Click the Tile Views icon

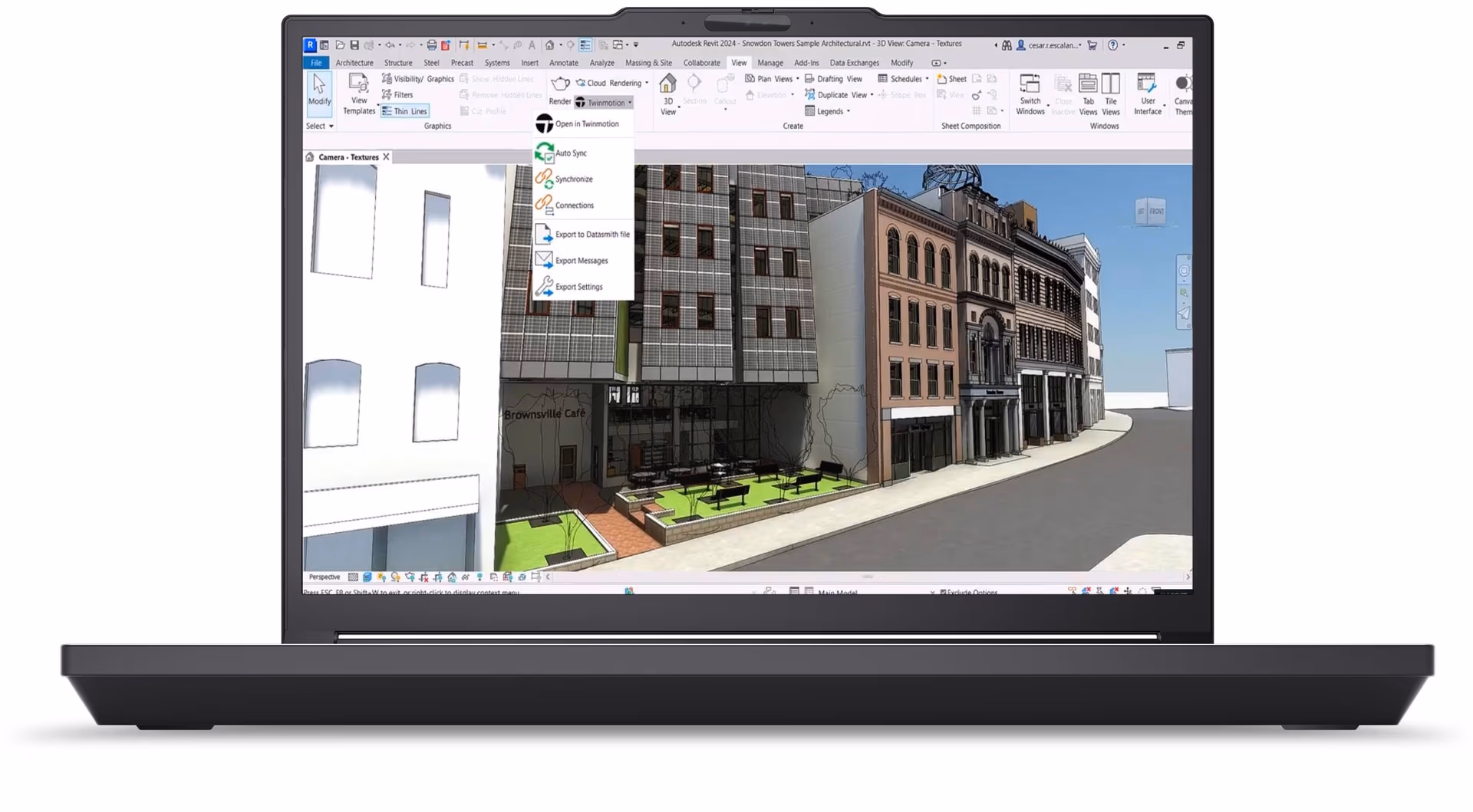pyautogui.click(x=1110, y=84)
